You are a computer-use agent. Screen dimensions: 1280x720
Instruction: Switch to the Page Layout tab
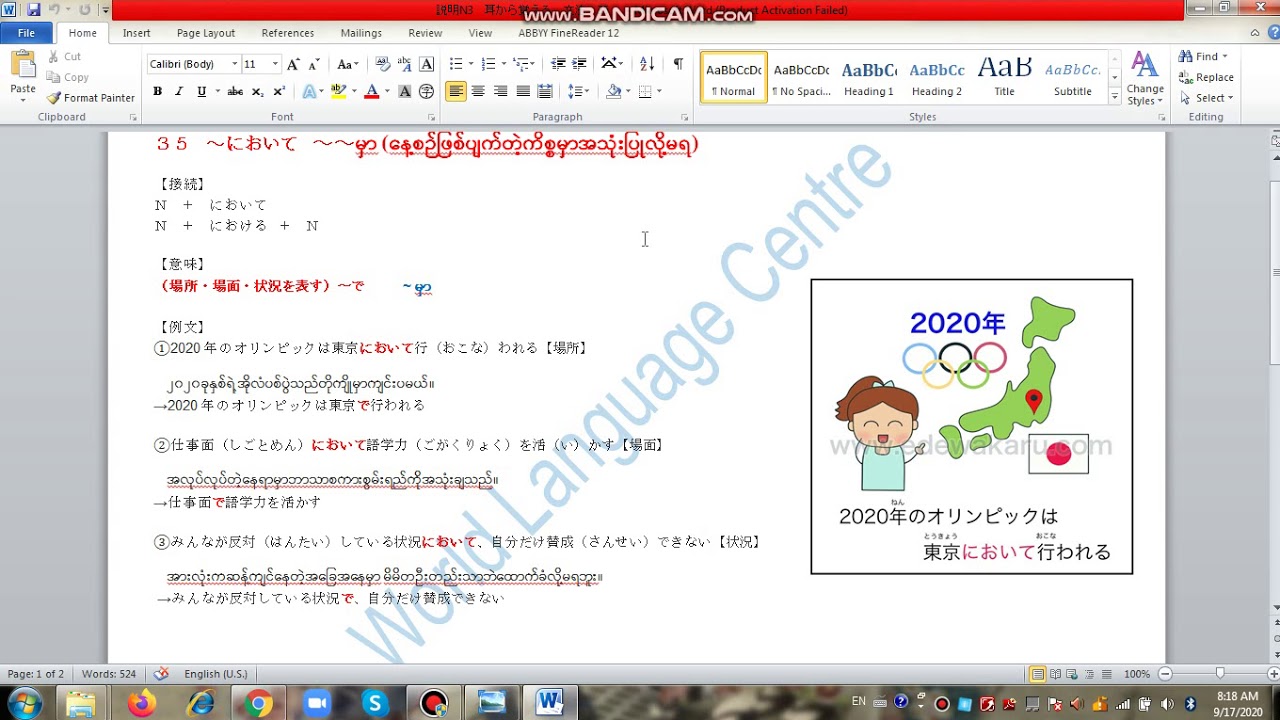pos(206,33)
